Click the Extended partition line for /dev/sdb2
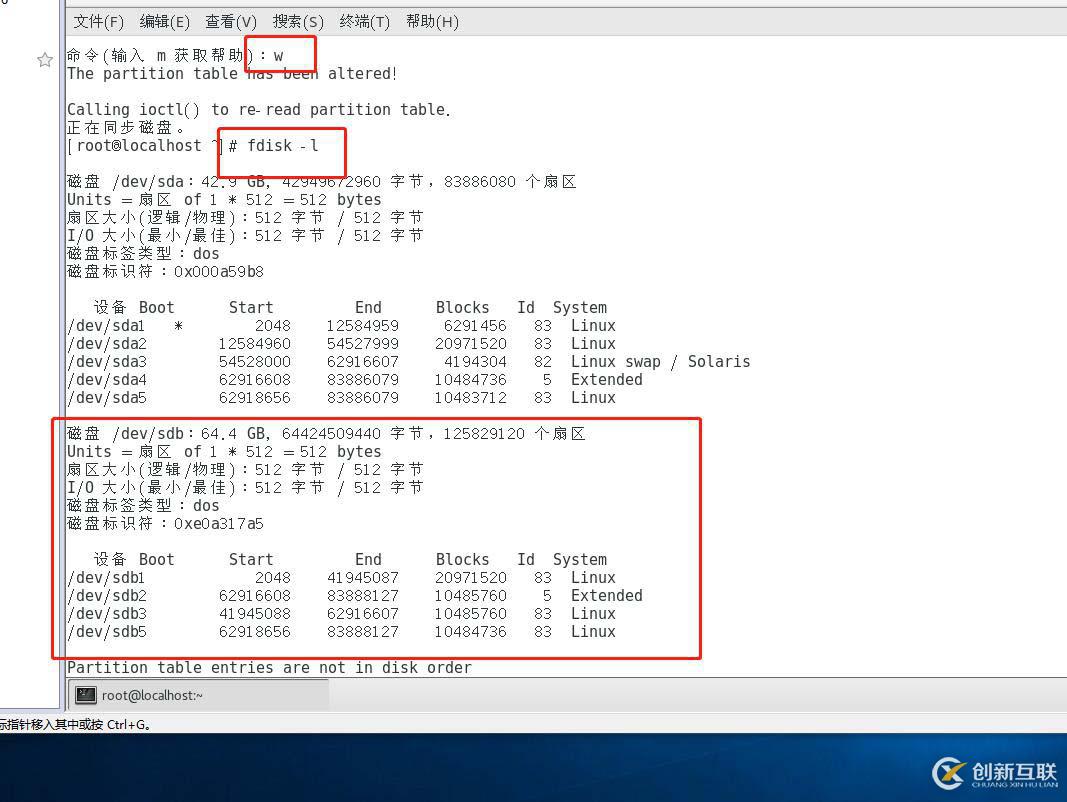 pos(300,595)
